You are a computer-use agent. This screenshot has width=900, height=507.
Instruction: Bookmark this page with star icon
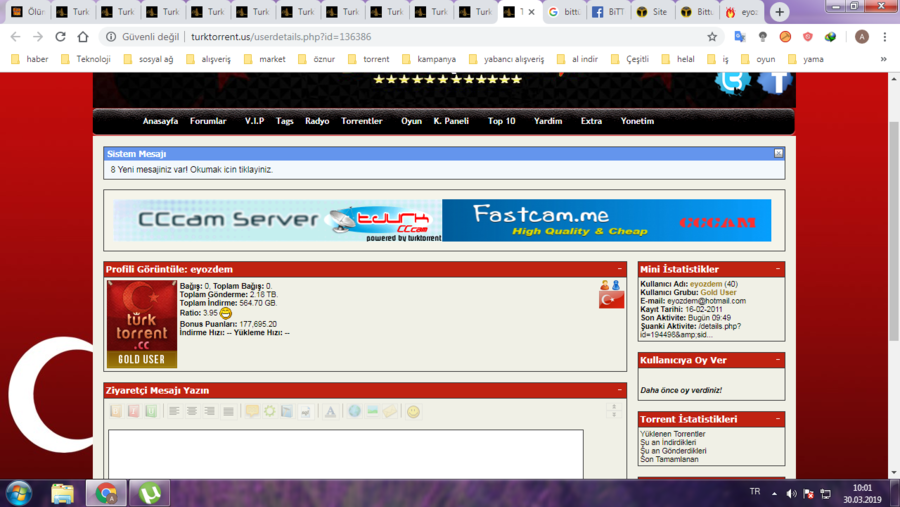pyautogui.click(x=712, y=37)
